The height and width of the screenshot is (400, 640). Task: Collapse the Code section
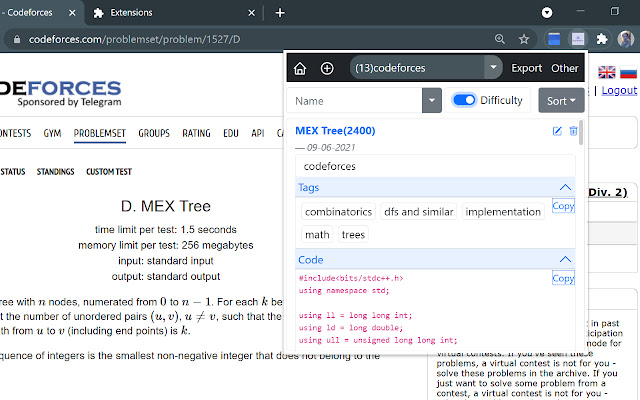pos(565,259)
